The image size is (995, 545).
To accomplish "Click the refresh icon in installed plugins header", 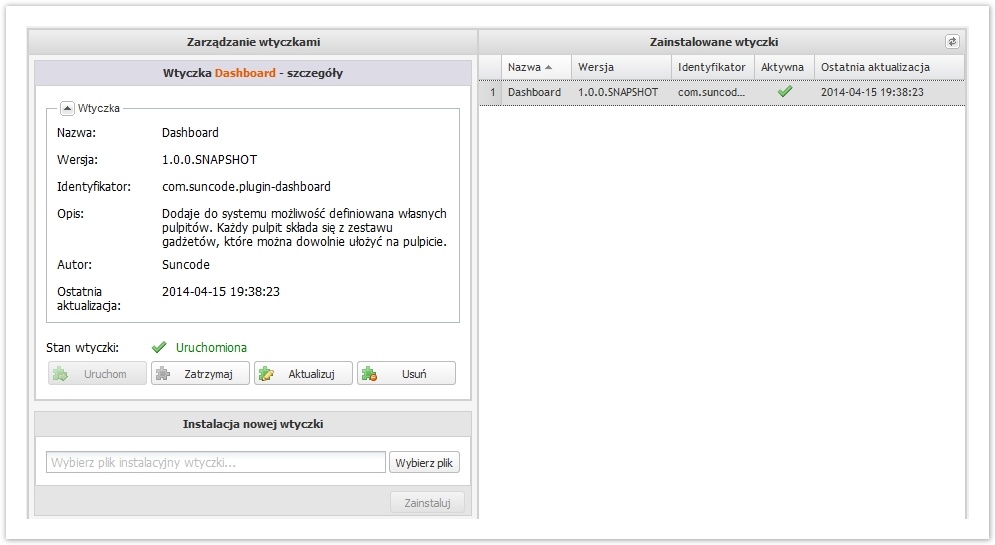I will [x=952, y=42].
